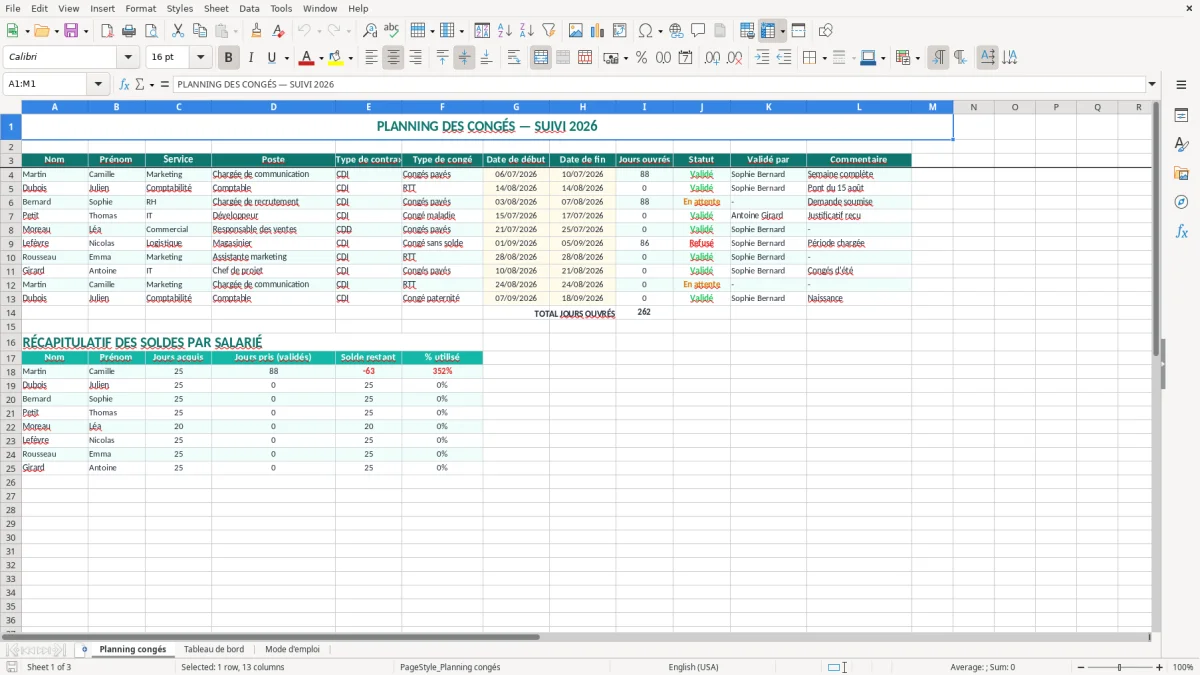Viewport: 1200px width, 675px height.
Task: Click the Print icon
Action: 129,31
